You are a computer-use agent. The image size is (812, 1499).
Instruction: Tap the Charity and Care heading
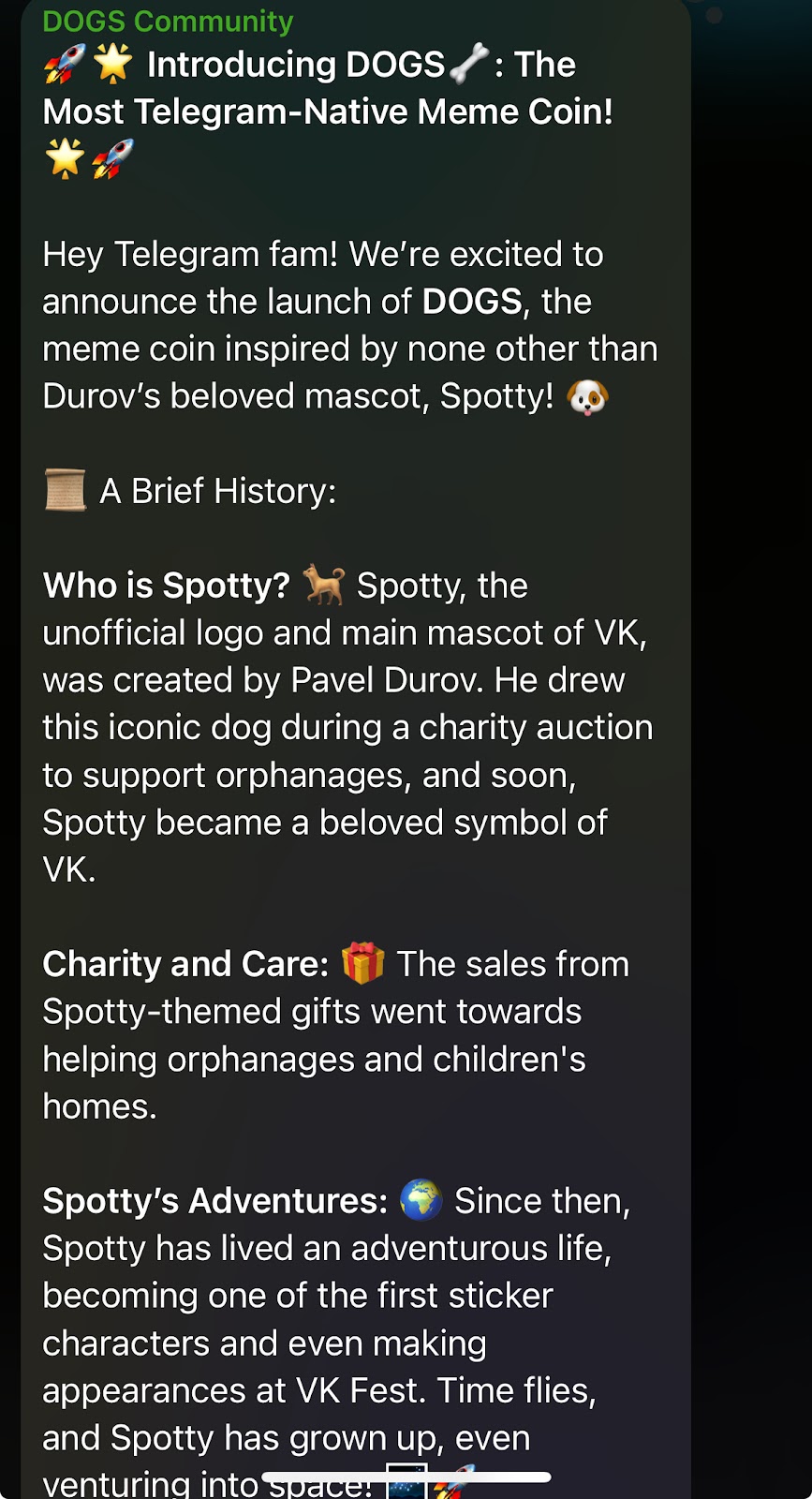tap(185, 964)
